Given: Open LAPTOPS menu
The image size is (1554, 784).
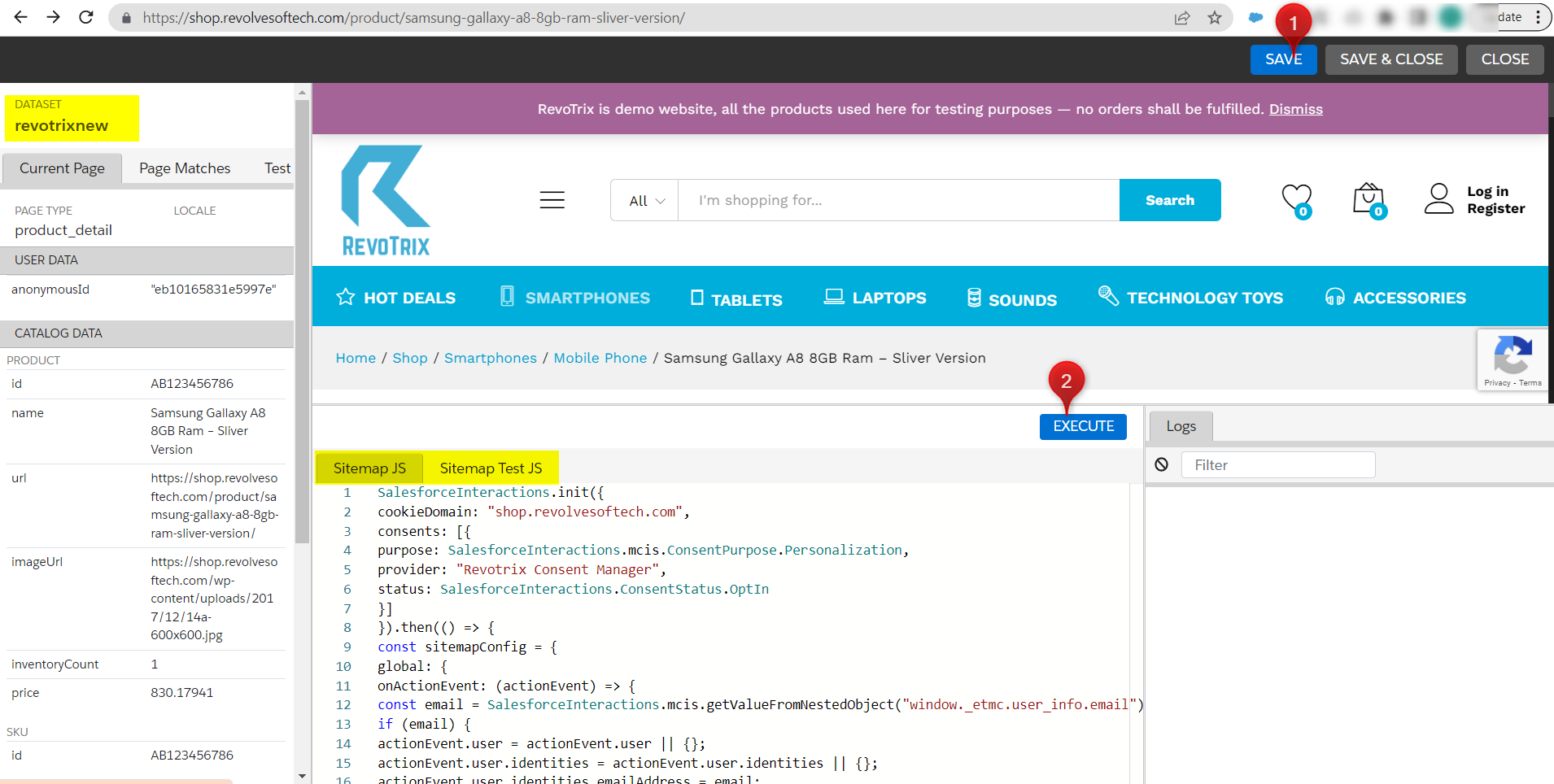Looking at the screenshot, I should click(x=875, y=298).
